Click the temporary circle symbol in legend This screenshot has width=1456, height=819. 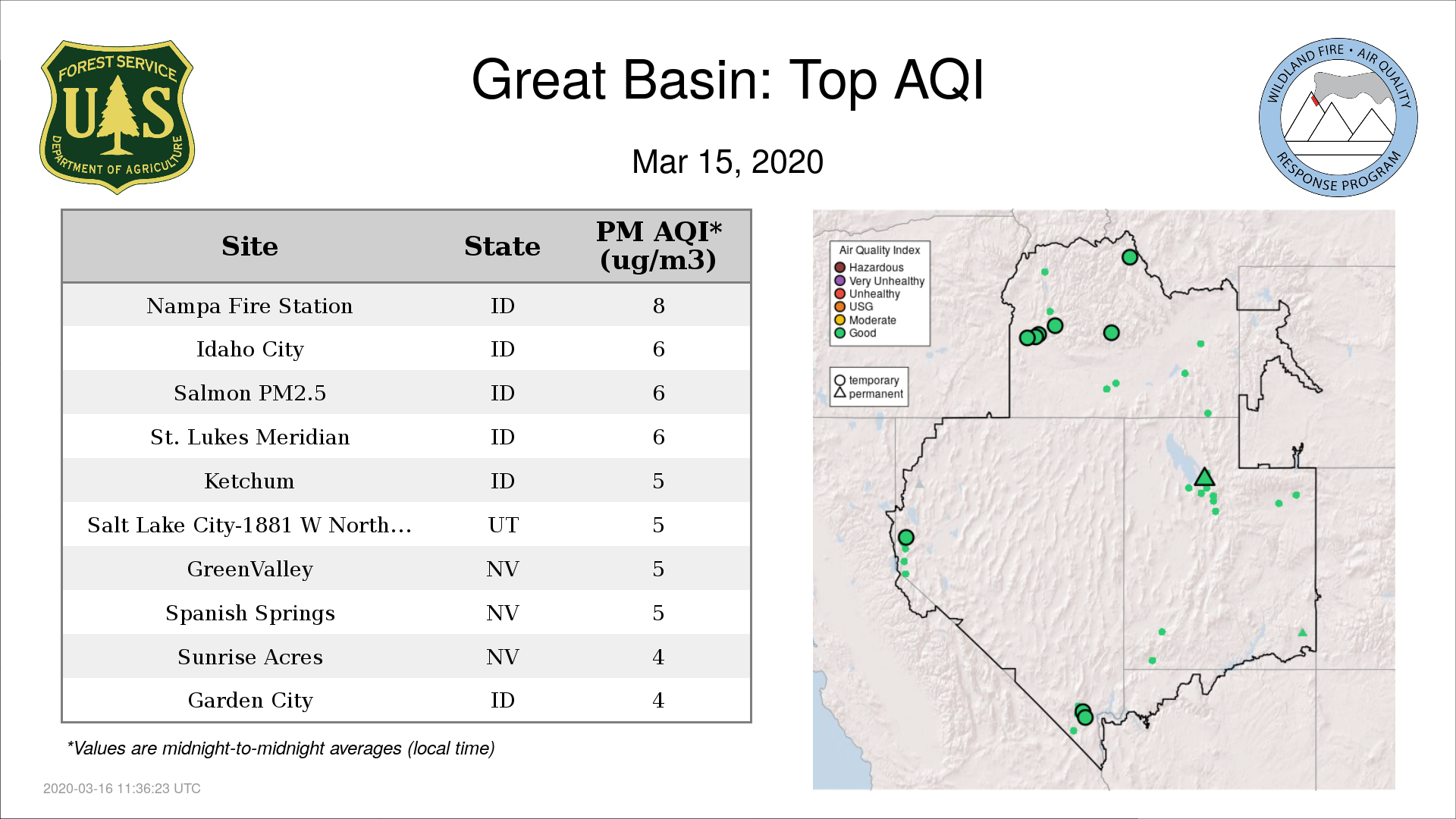[x=839, y=381]
